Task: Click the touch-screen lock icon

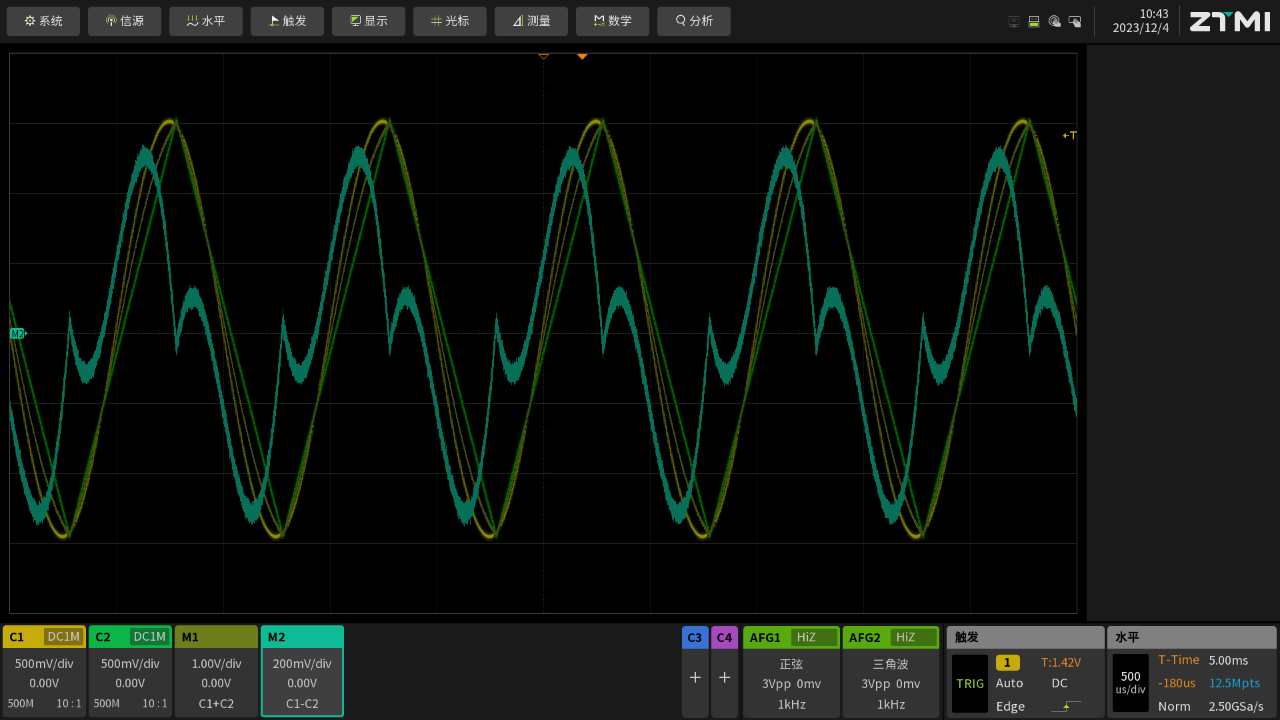Action: click(1075, 21)
